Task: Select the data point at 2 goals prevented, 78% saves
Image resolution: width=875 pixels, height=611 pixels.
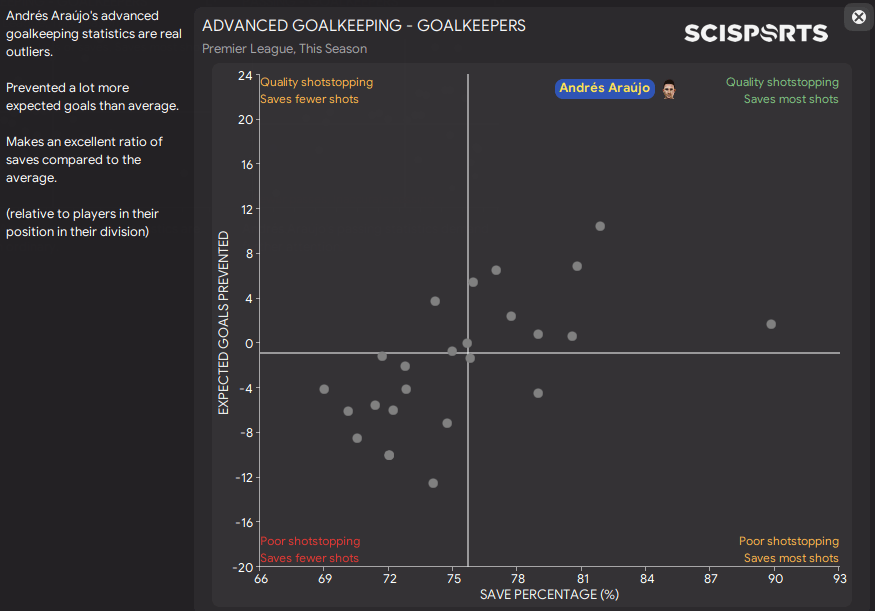Action: click(x=511, y=316)
